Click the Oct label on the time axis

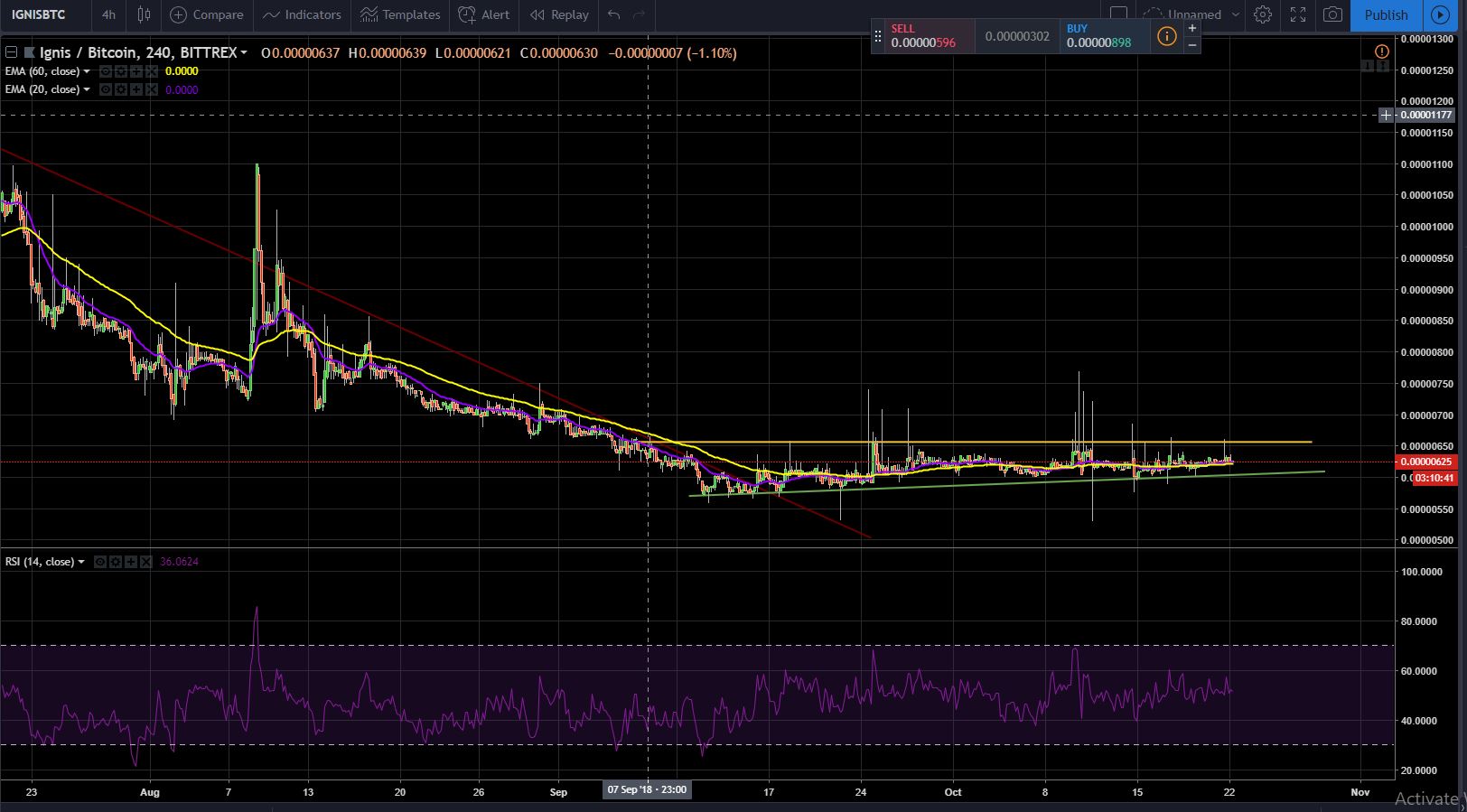[x=953, y=792]
